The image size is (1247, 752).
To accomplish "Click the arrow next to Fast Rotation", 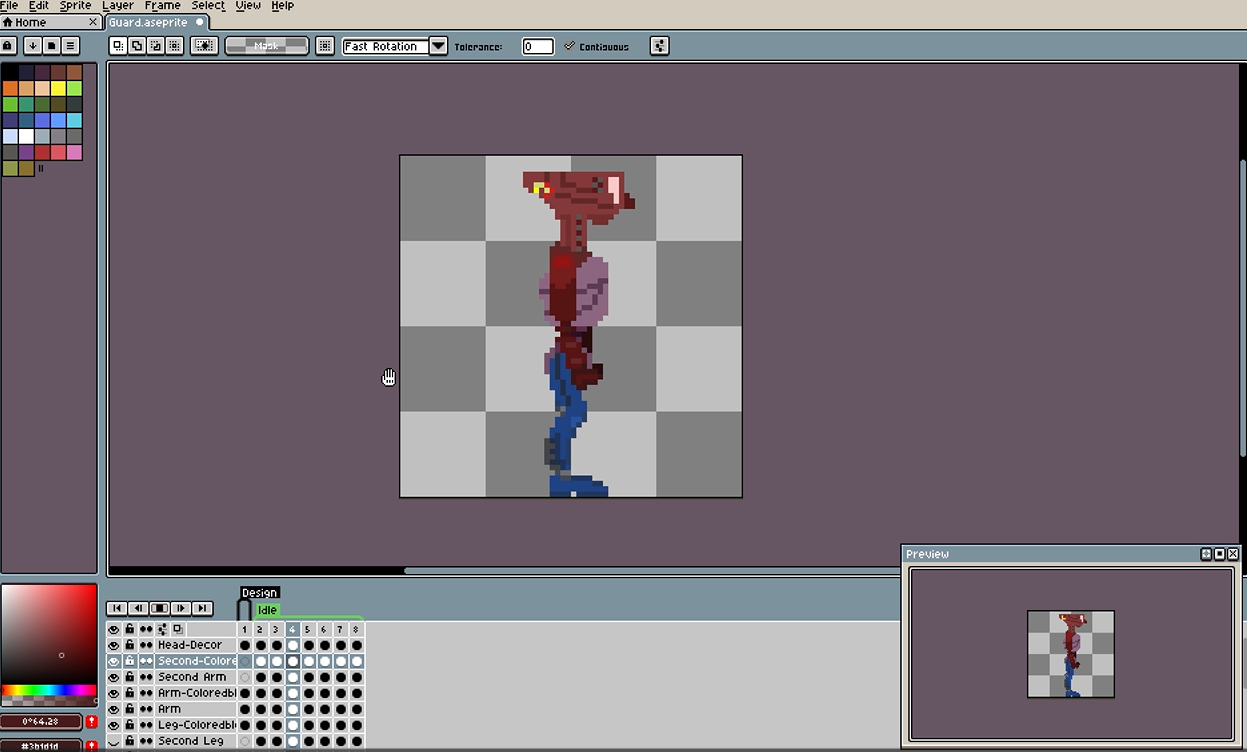I will [438, 46].
